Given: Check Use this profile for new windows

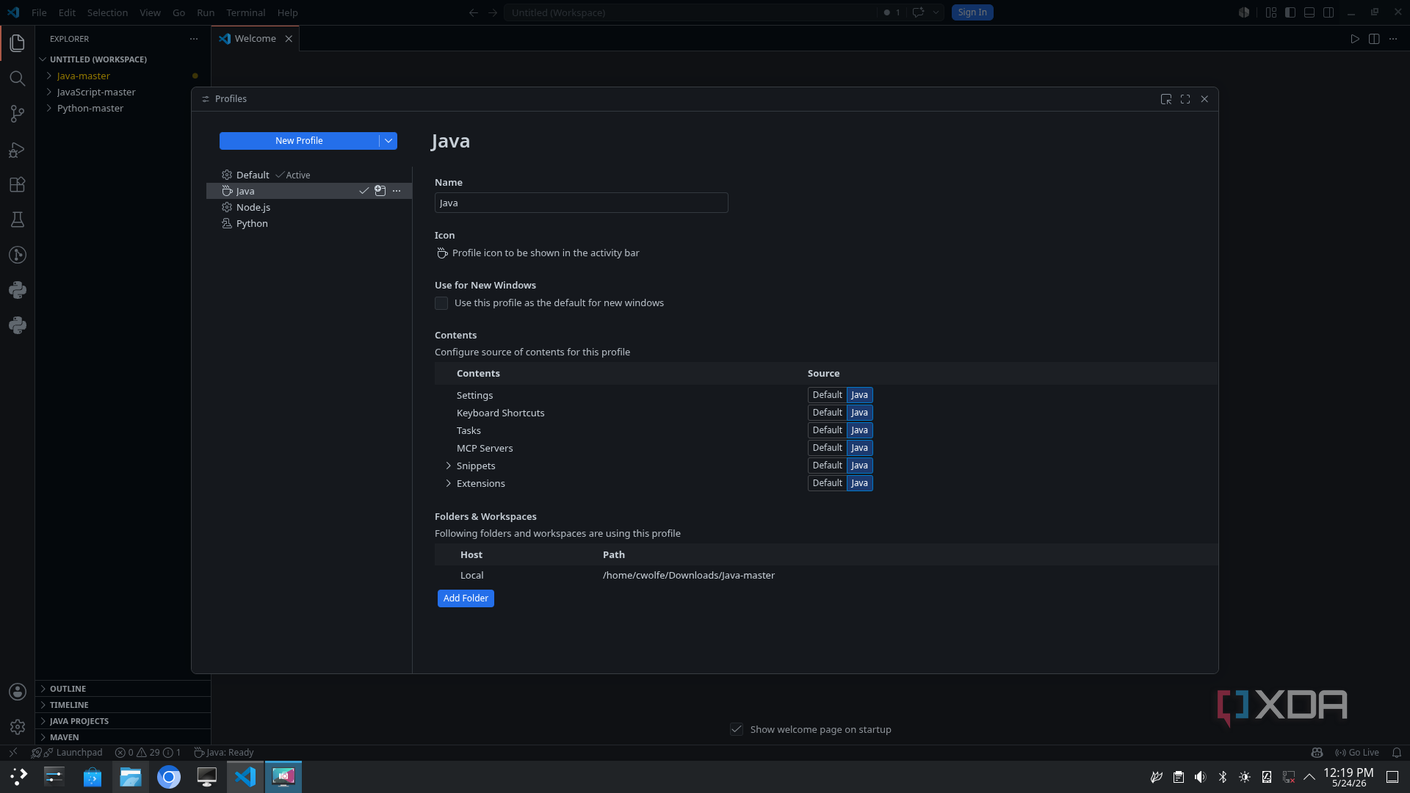Looking at the screenshot, I should point(441,303).
